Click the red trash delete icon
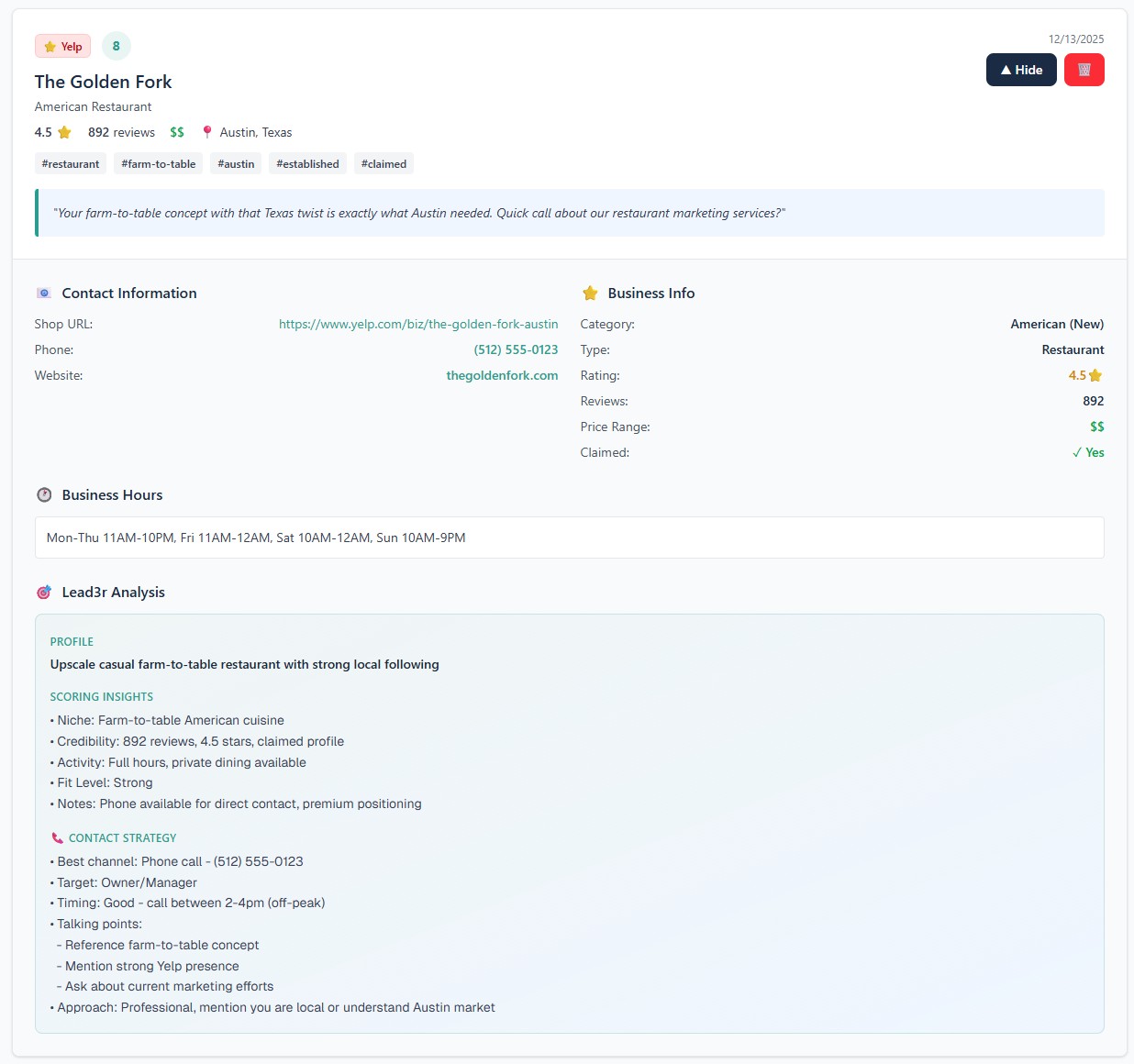1134x1064 pixels. tap(1084, 70)
